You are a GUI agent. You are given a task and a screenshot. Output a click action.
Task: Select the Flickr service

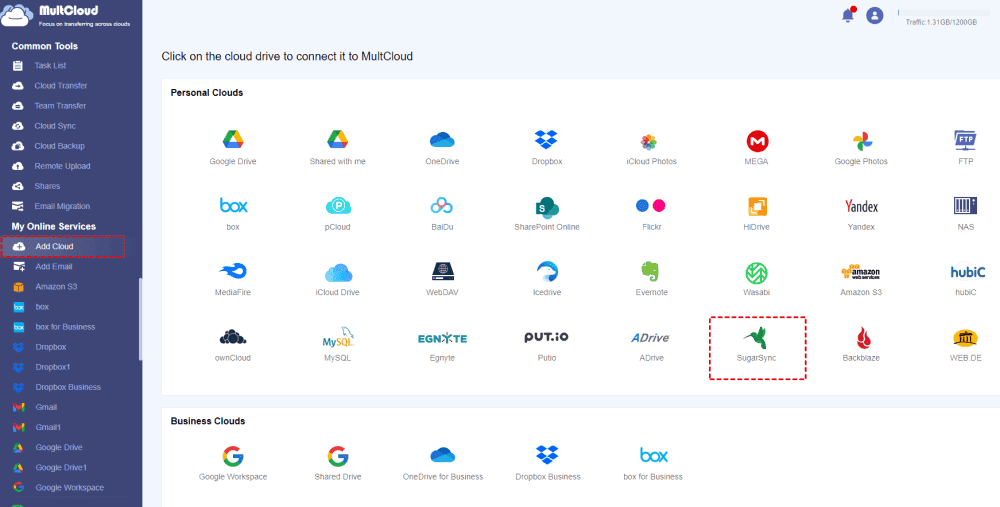coord(651,214)
